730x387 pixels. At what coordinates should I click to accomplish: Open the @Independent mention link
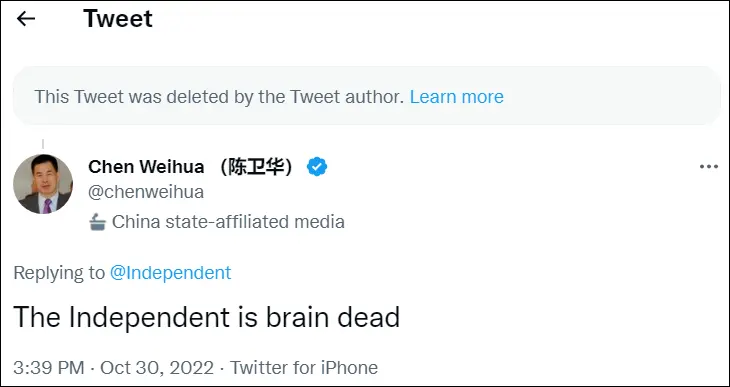click(170, 272)
